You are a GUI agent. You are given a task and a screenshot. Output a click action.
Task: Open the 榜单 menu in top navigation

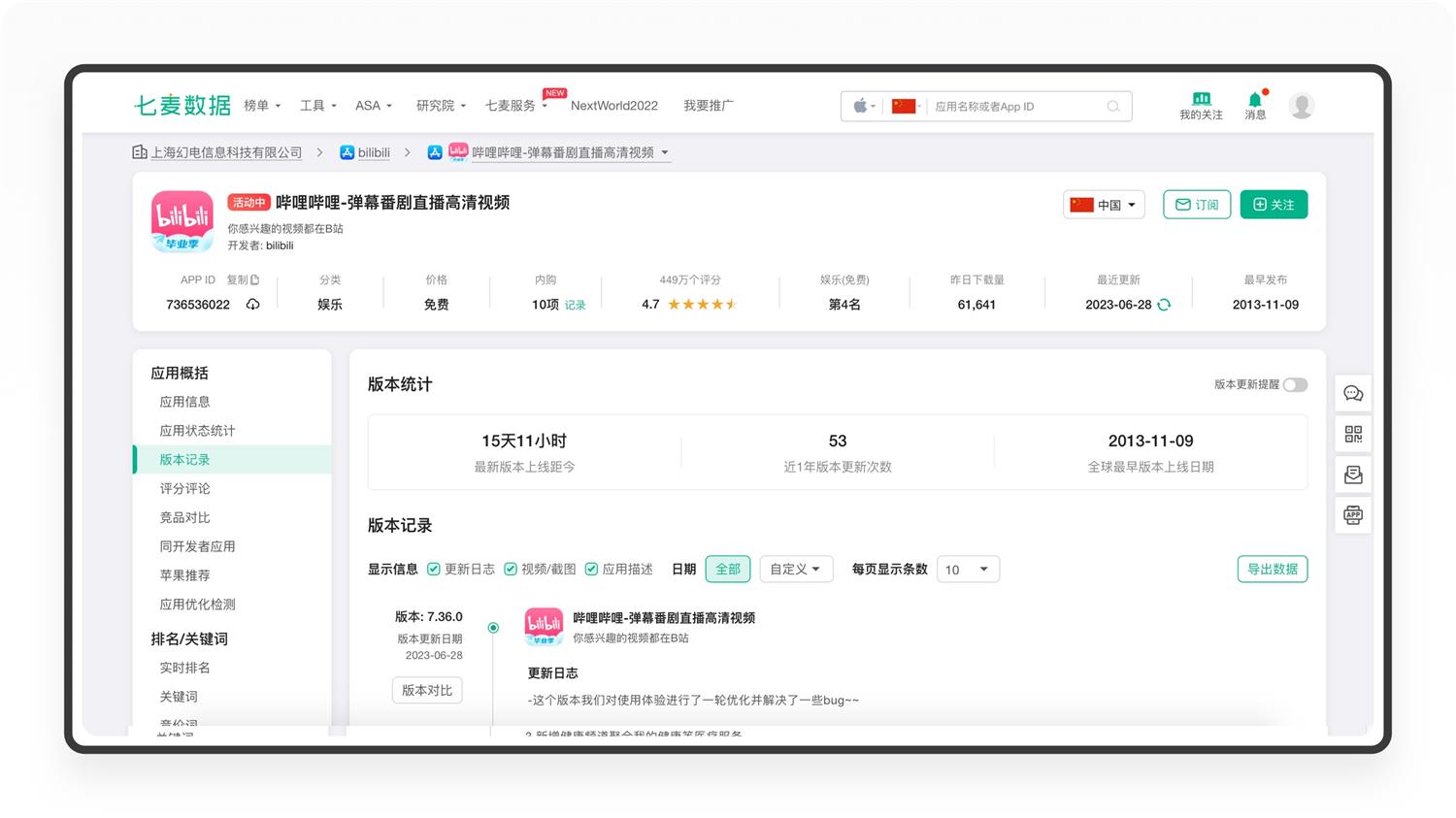point(261,106)
